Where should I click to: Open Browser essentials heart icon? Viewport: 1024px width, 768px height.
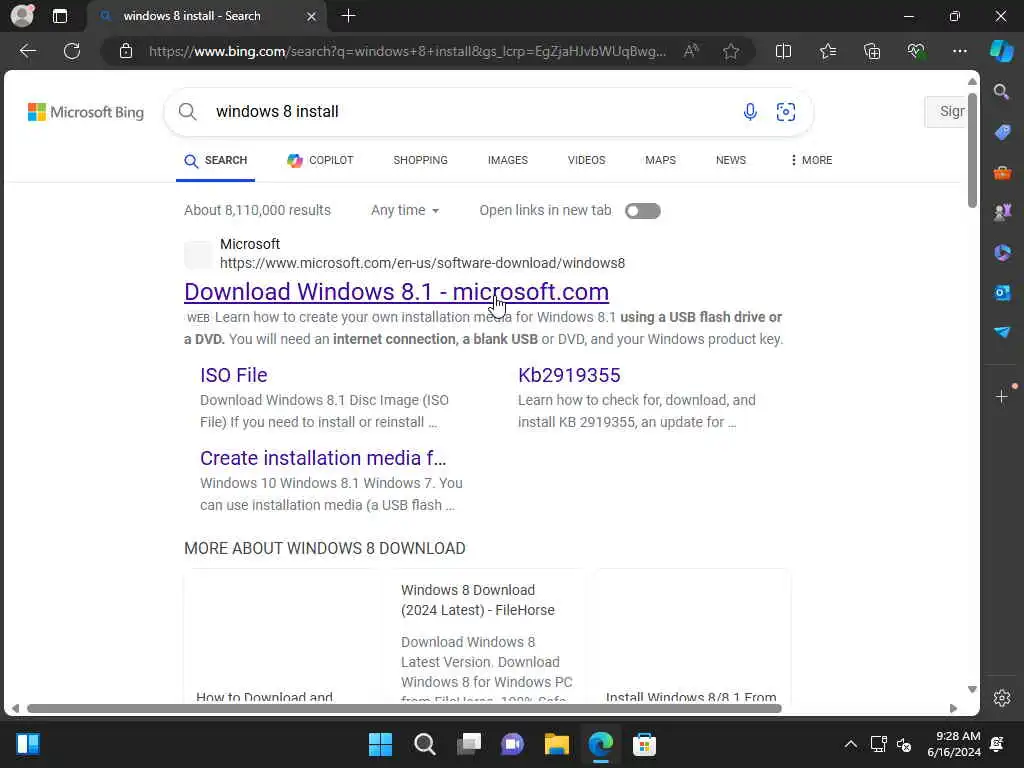pos(916,51)
